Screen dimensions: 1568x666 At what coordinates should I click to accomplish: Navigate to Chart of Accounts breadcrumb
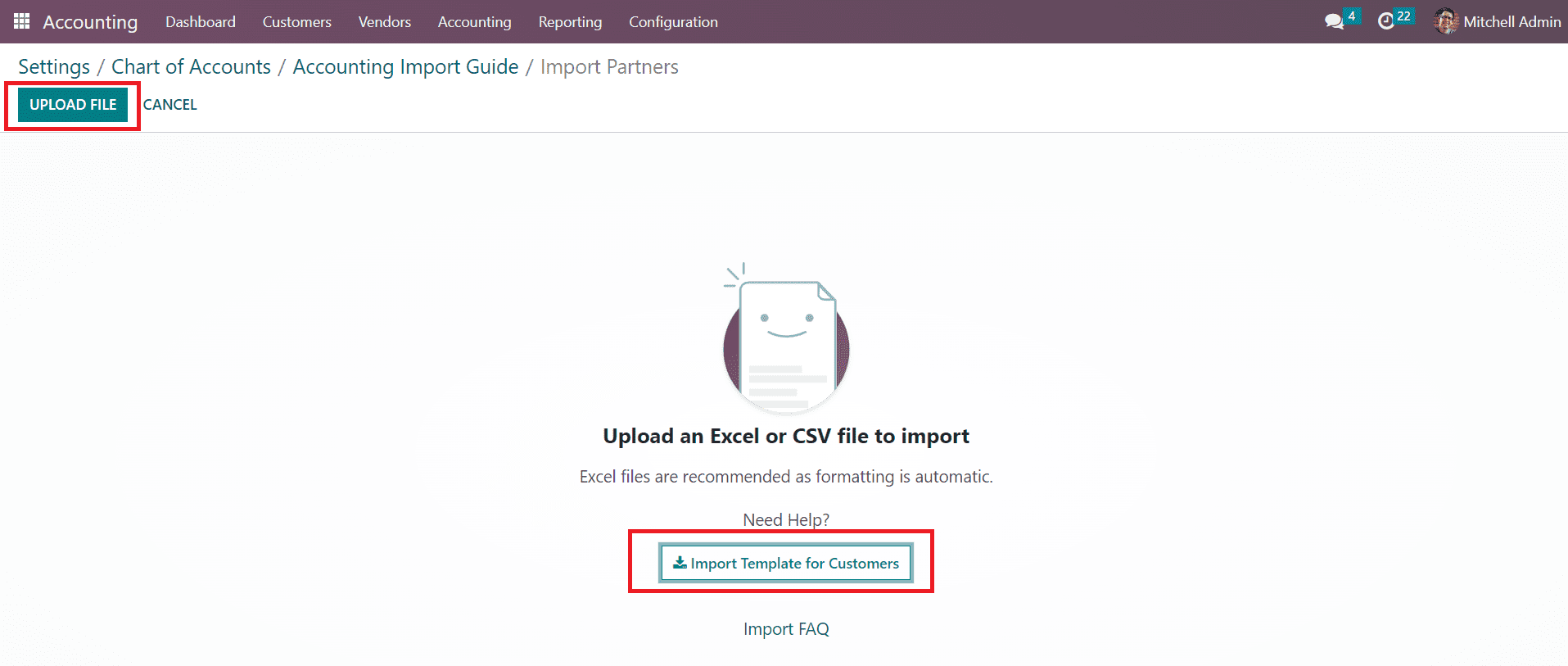(x=191, y=67)
